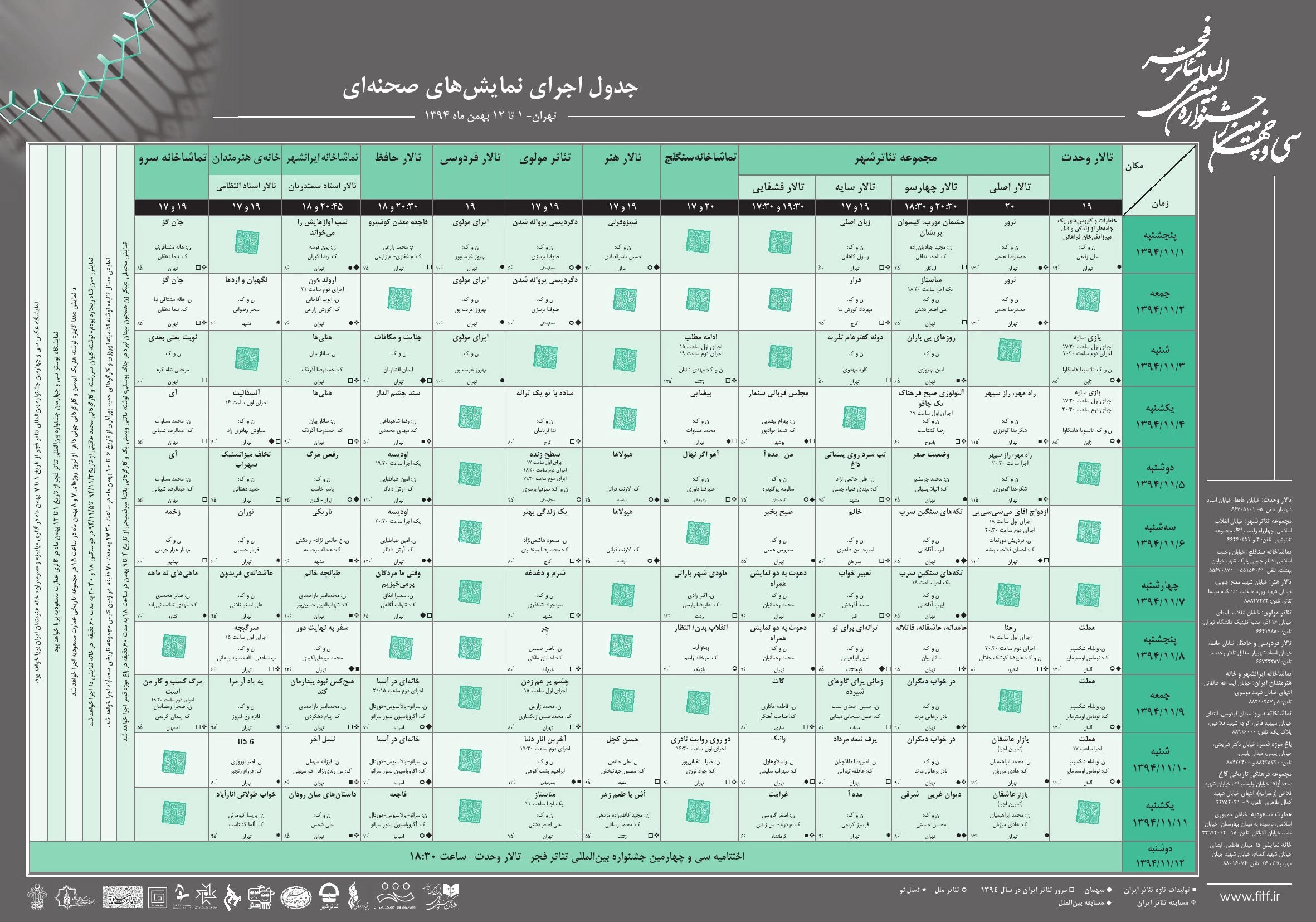Click the stamp in تماشاخانه سرو cell for ۱۳۹۴/۱۱/۸
The width and height of the screenshot is (1316, 922).
pos(174,646)
